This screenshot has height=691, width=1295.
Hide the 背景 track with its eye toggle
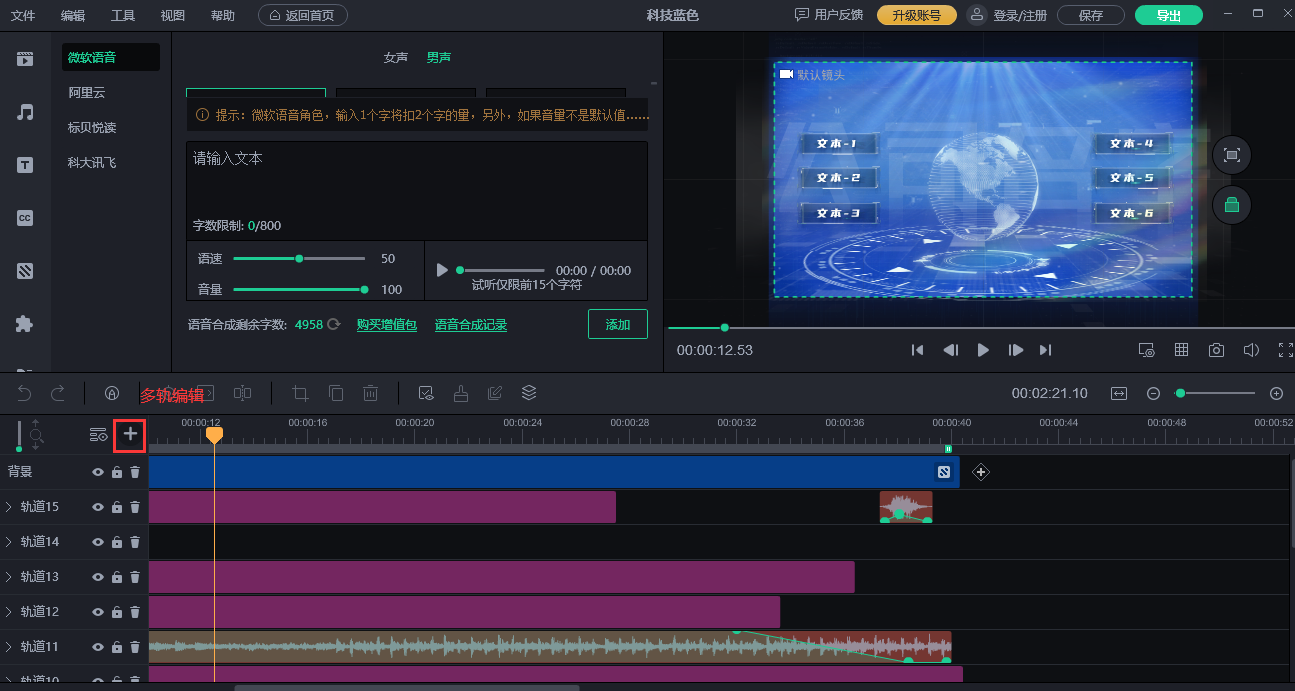tap(97, 471)
